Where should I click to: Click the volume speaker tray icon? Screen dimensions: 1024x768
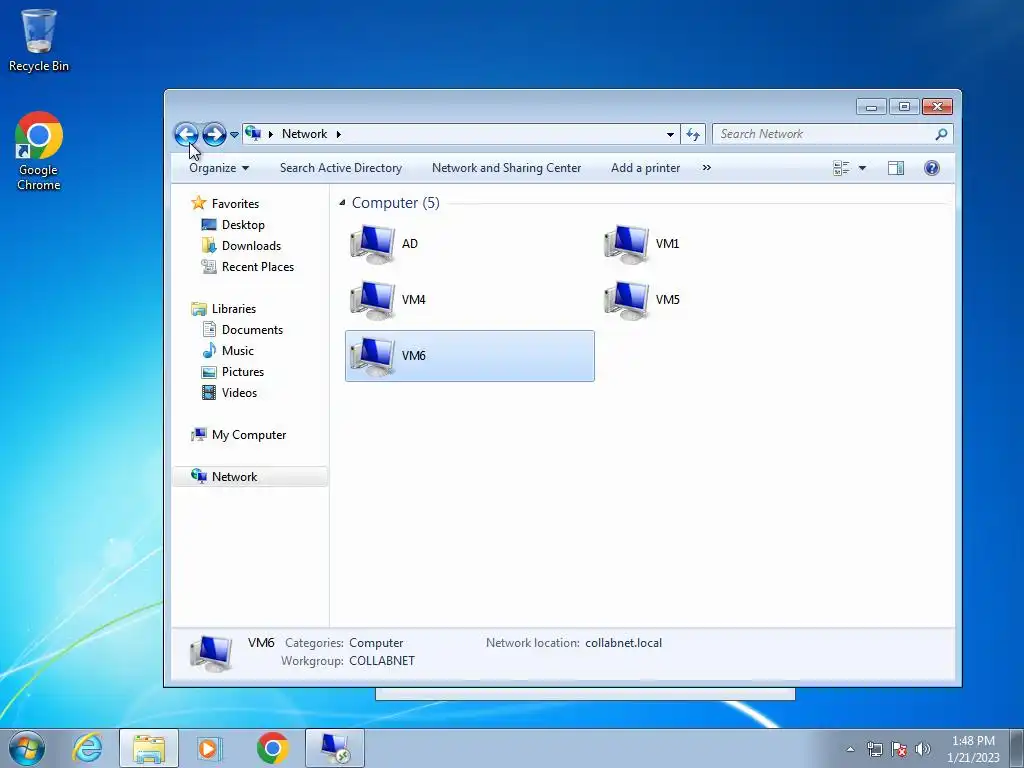pyautogui.click(x=922, y=750)
